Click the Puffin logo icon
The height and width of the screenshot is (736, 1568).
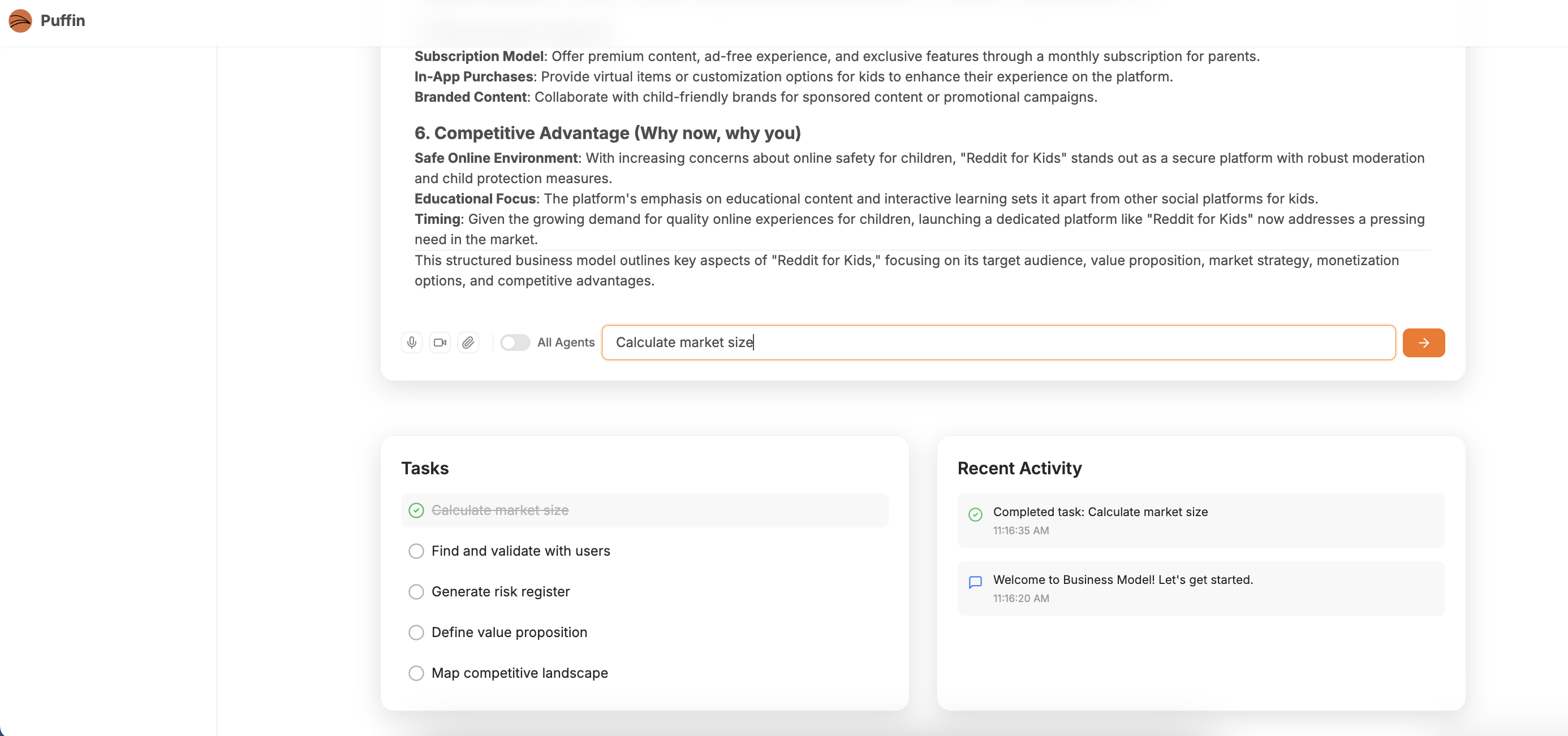pyautogui.click(x=20, y=21)
